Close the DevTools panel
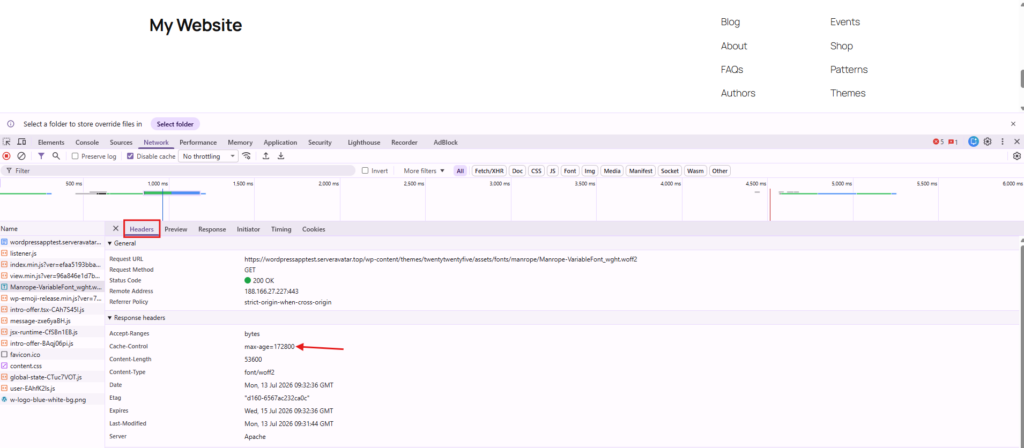The height and width of the screenshot is (448, 1024). pos(1017,142)
